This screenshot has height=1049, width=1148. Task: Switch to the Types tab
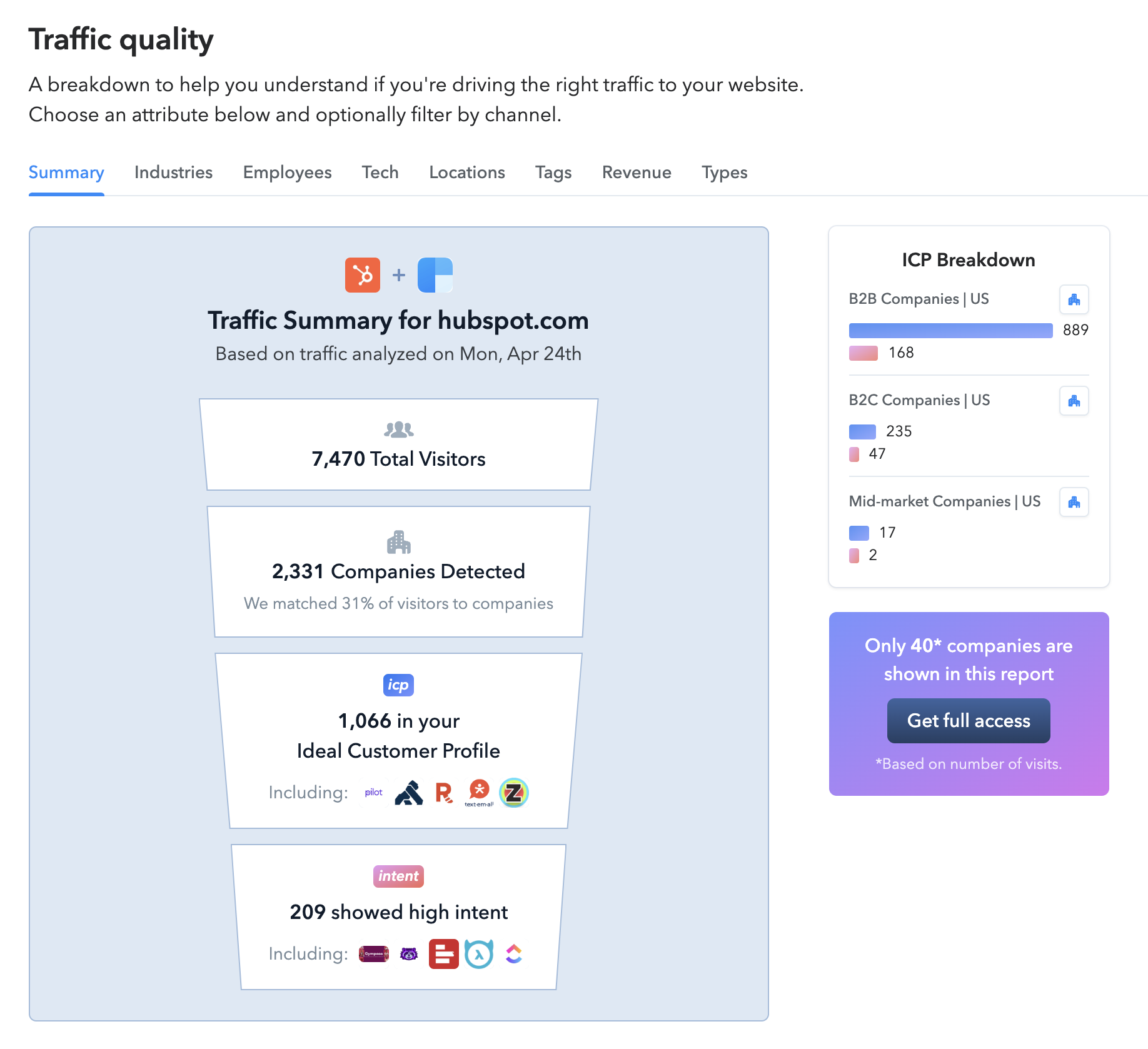coord(724,173)
